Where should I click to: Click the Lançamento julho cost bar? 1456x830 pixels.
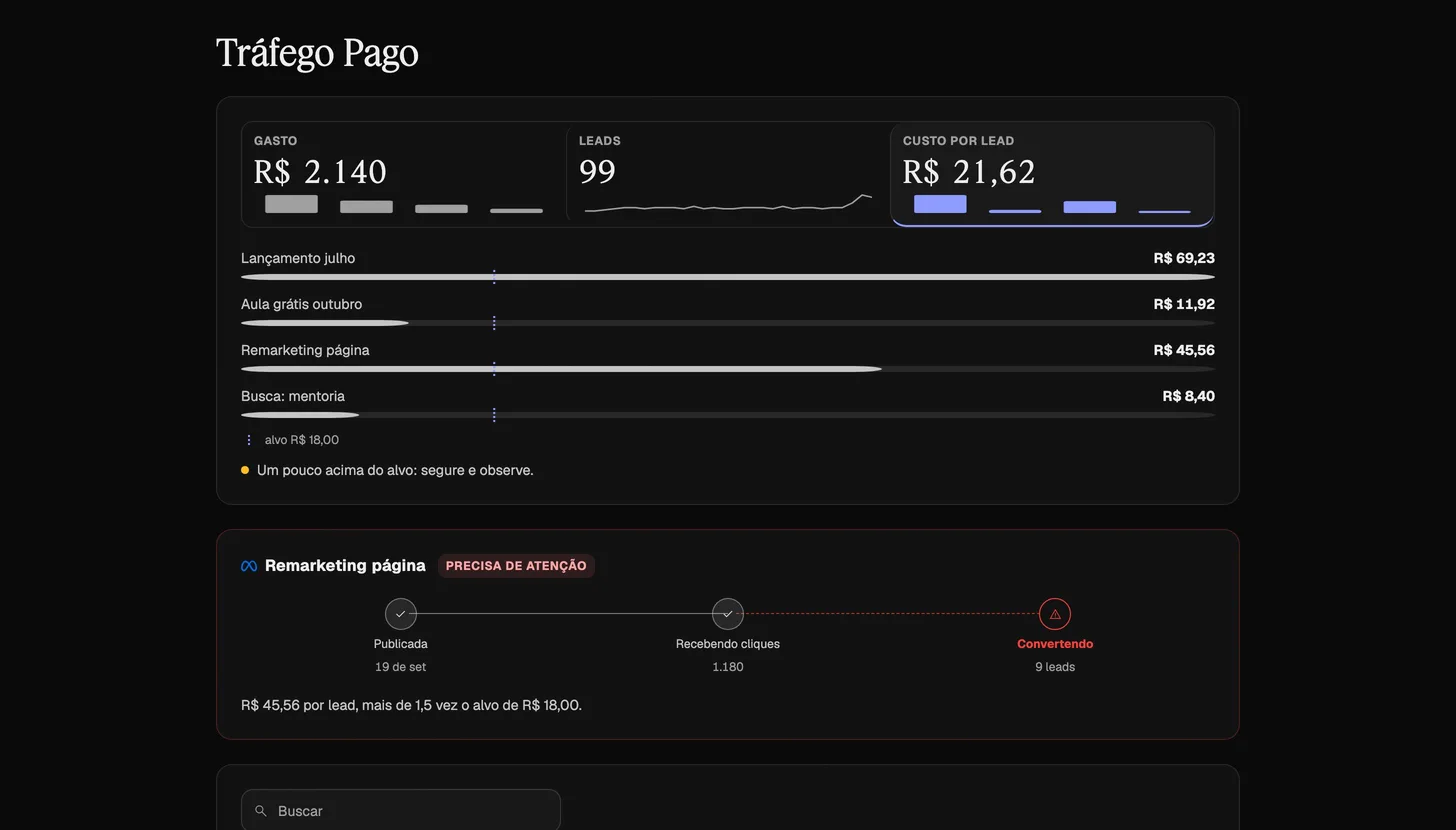pos(728,277)
